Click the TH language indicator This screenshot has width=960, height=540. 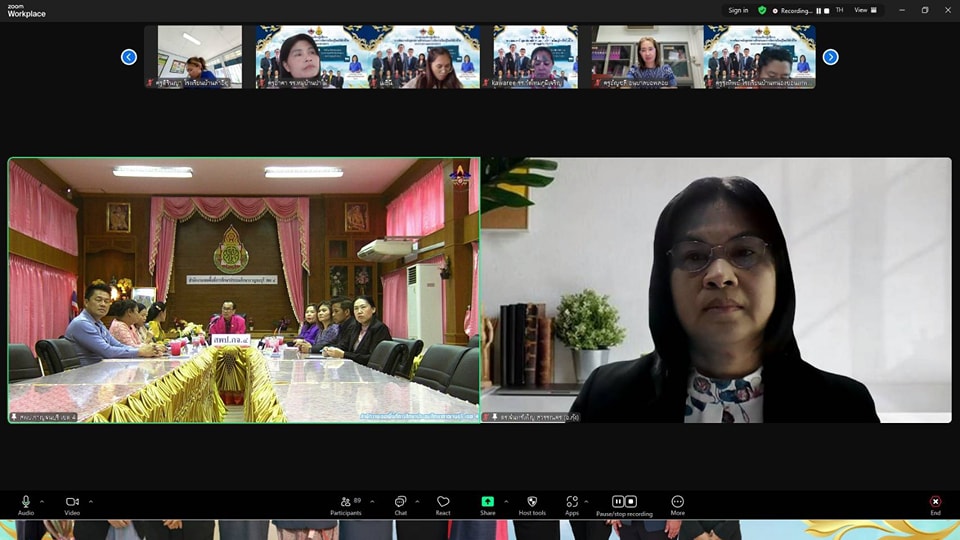(x=839, y=10)
